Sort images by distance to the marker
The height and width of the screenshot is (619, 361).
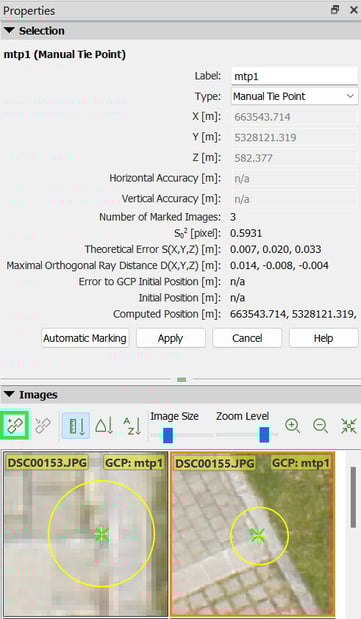(x=76, y=426)
